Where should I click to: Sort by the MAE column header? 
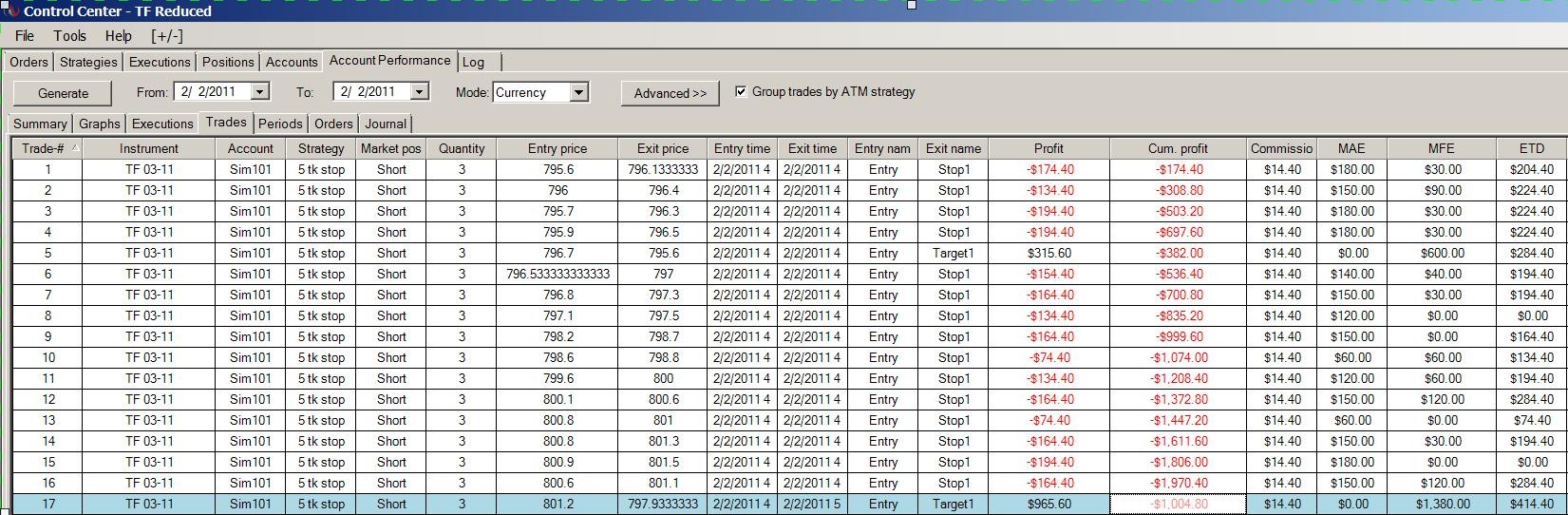pos(1351,148)
